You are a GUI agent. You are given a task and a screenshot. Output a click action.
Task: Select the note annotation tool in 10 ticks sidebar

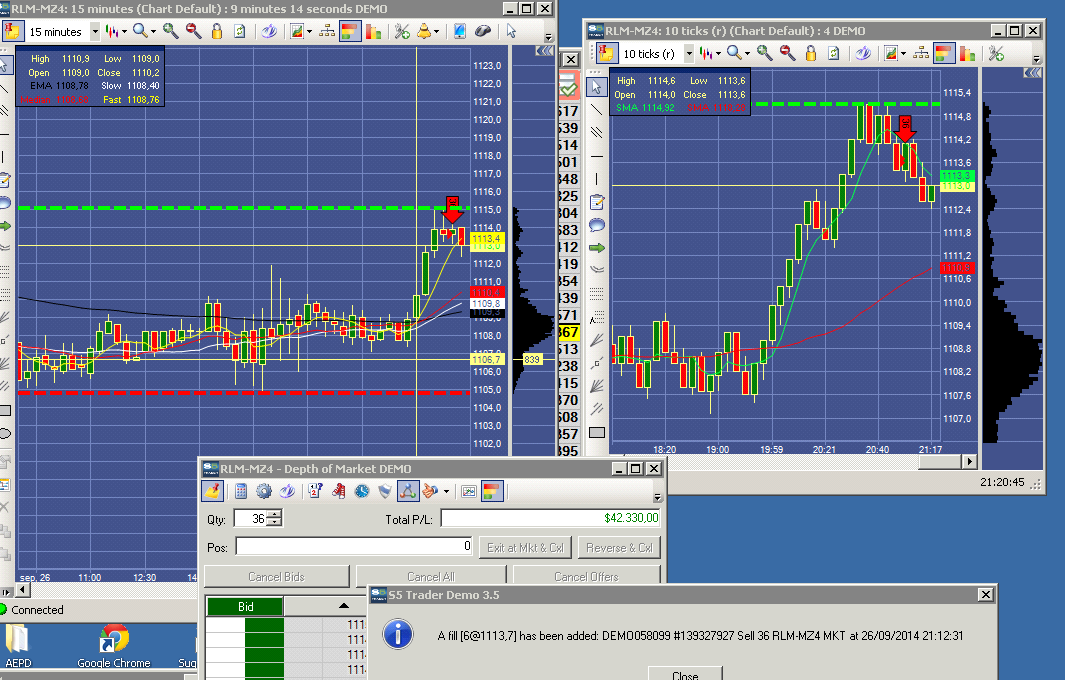[596, 202]
